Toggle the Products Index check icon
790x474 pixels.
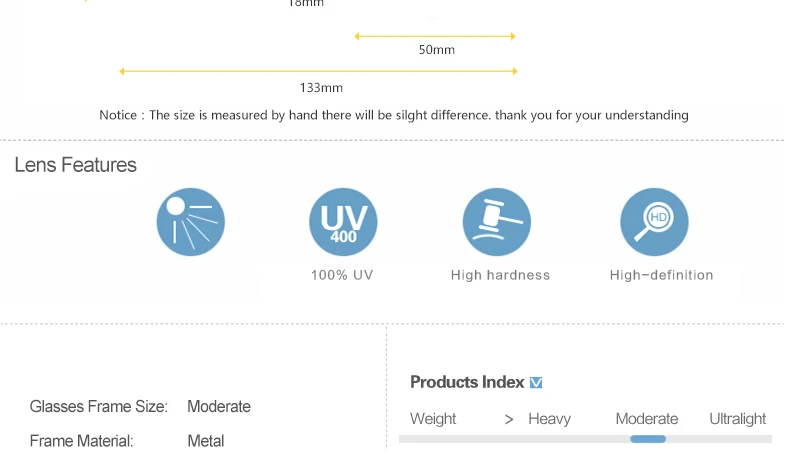pos(536,382)
